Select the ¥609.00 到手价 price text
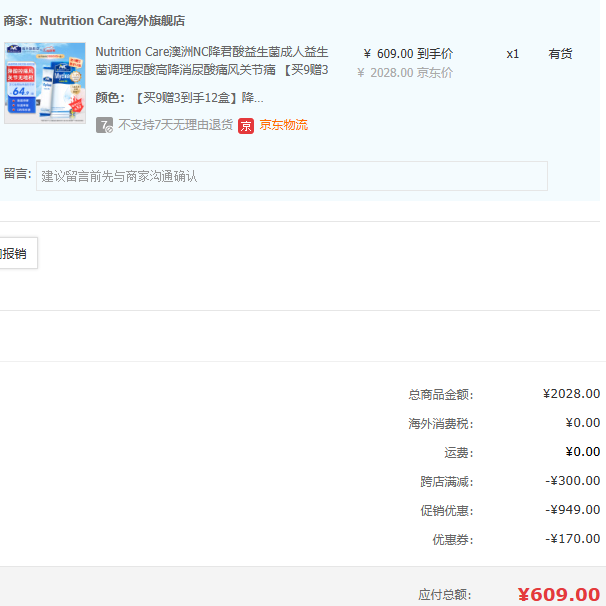The image size is (606, 606). [x=408, y=54]
